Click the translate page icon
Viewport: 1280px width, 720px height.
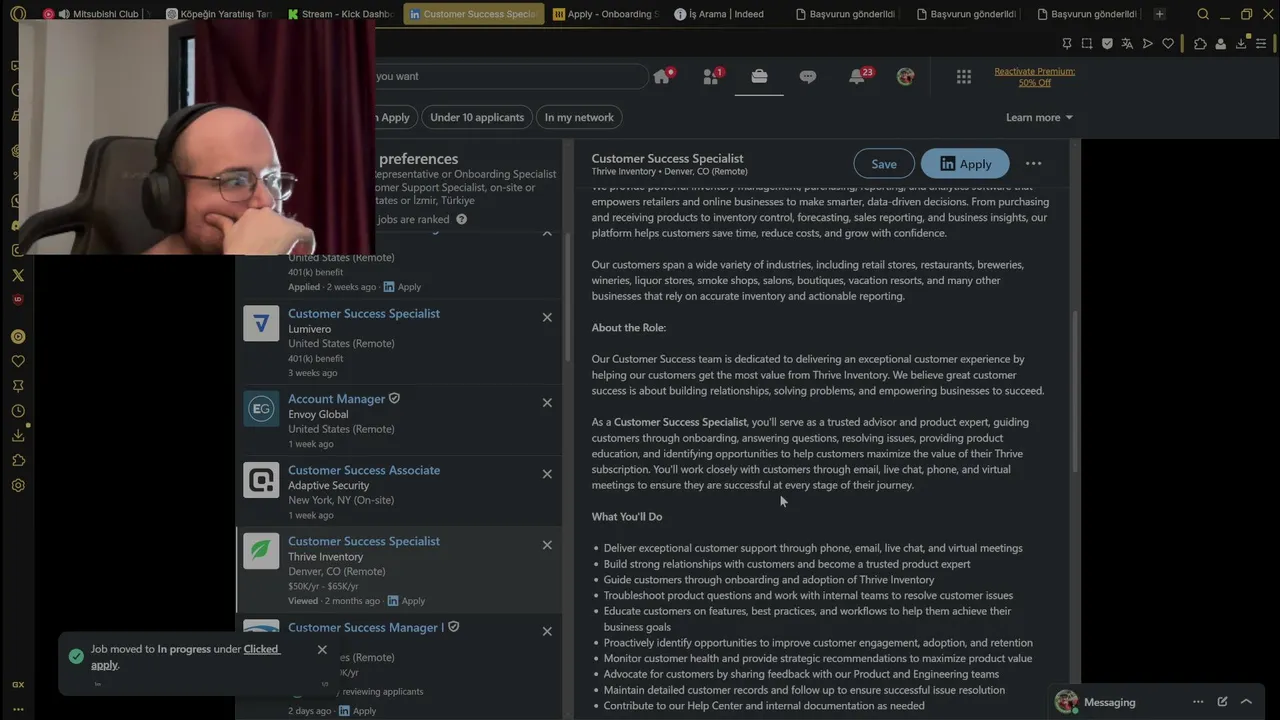point(1127,44)
